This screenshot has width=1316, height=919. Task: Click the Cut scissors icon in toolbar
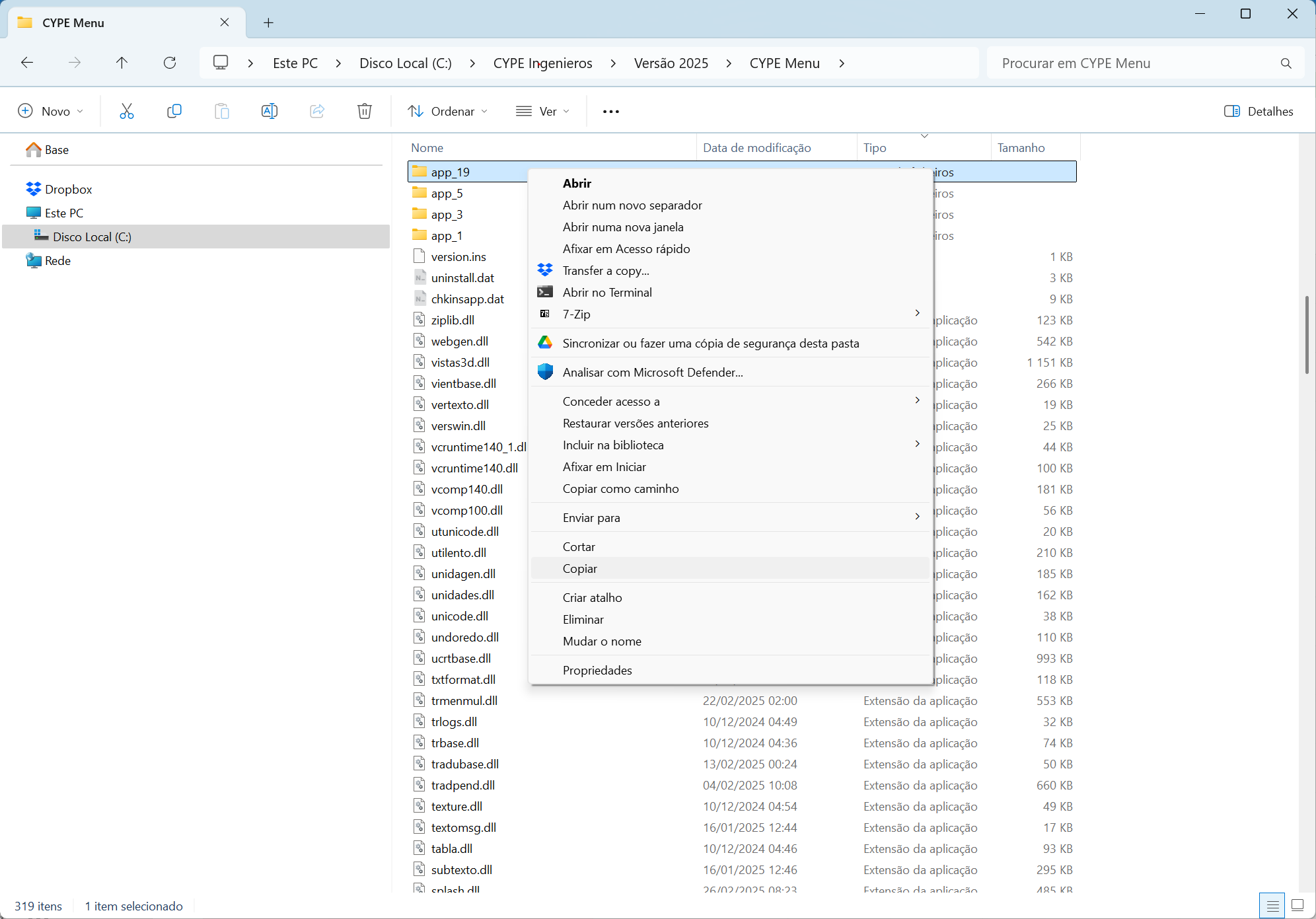tap(126, 111)
